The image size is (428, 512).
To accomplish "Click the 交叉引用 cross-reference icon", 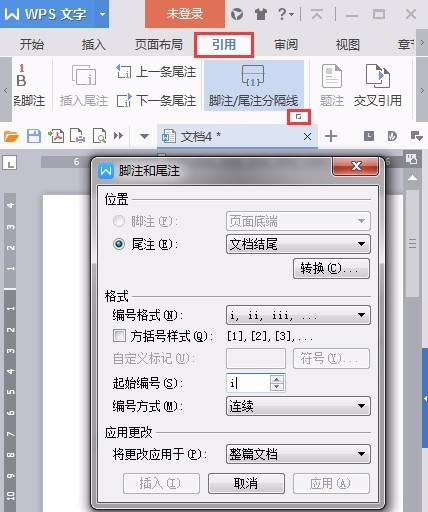I will pos(377,76).
